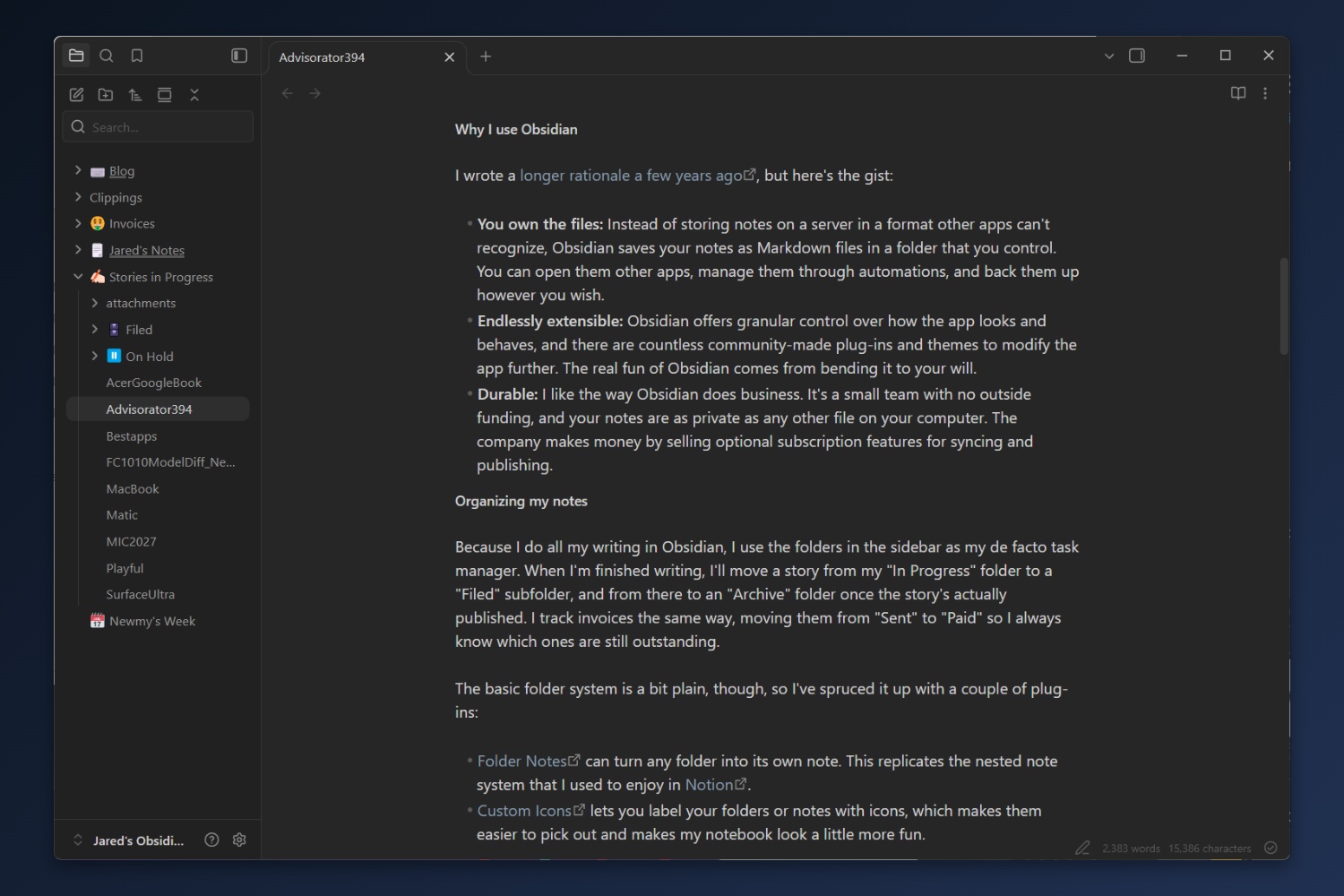This screenshot has width=1344, height=896.
Task: Change the file sort order
Action: tap(135, 95)
